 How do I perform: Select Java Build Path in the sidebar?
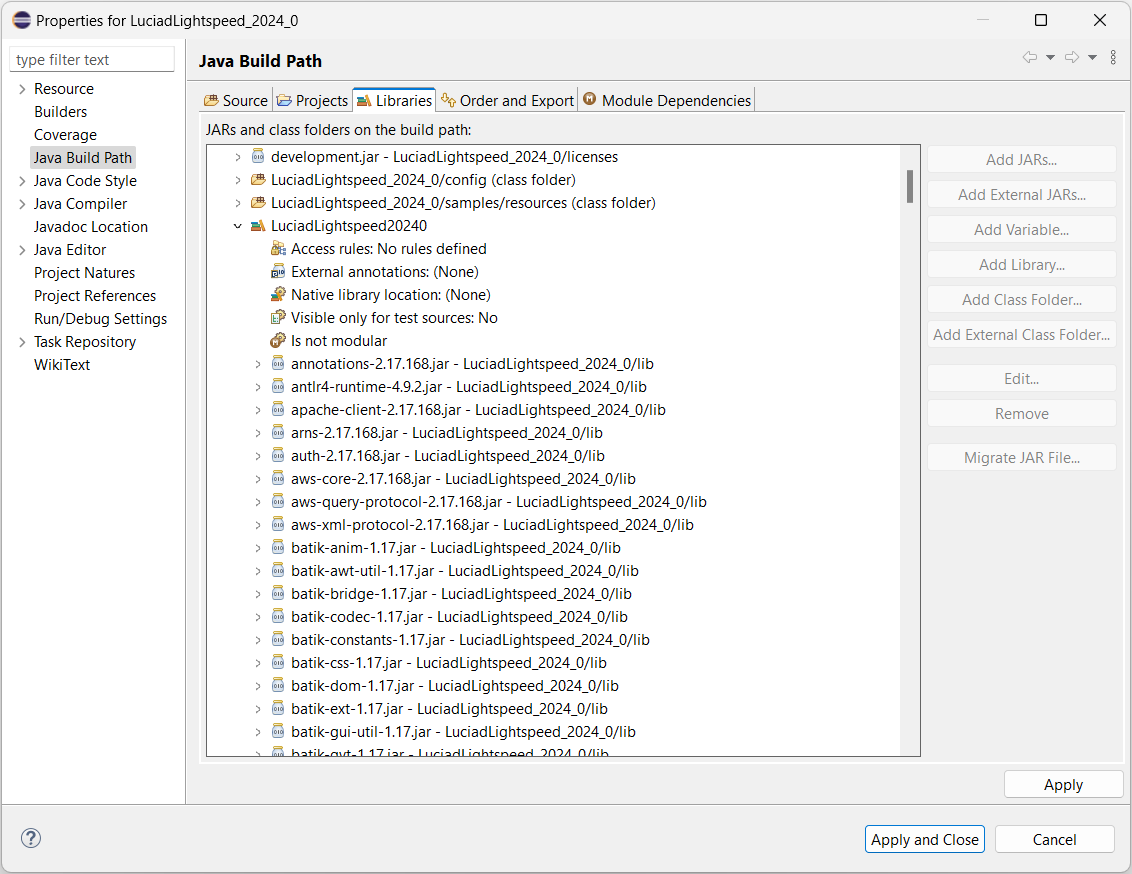coord(83,157)
